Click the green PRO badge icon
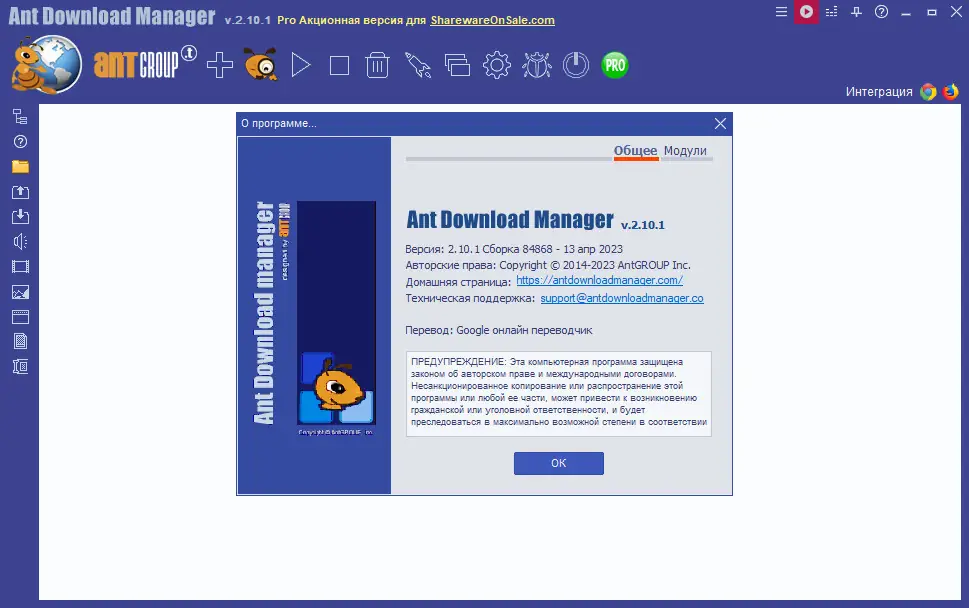The width and height of the screenshot is (969, 608). point(613,65)
